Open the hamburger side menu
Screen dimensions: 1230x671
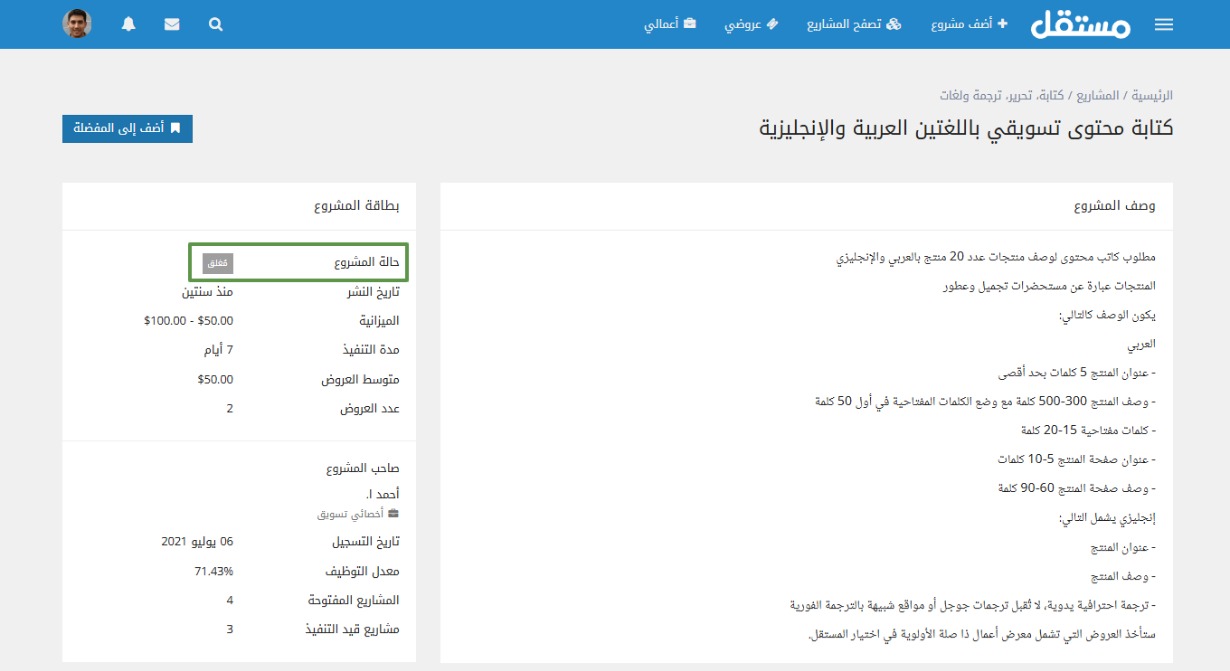[x=1164, y=25]
